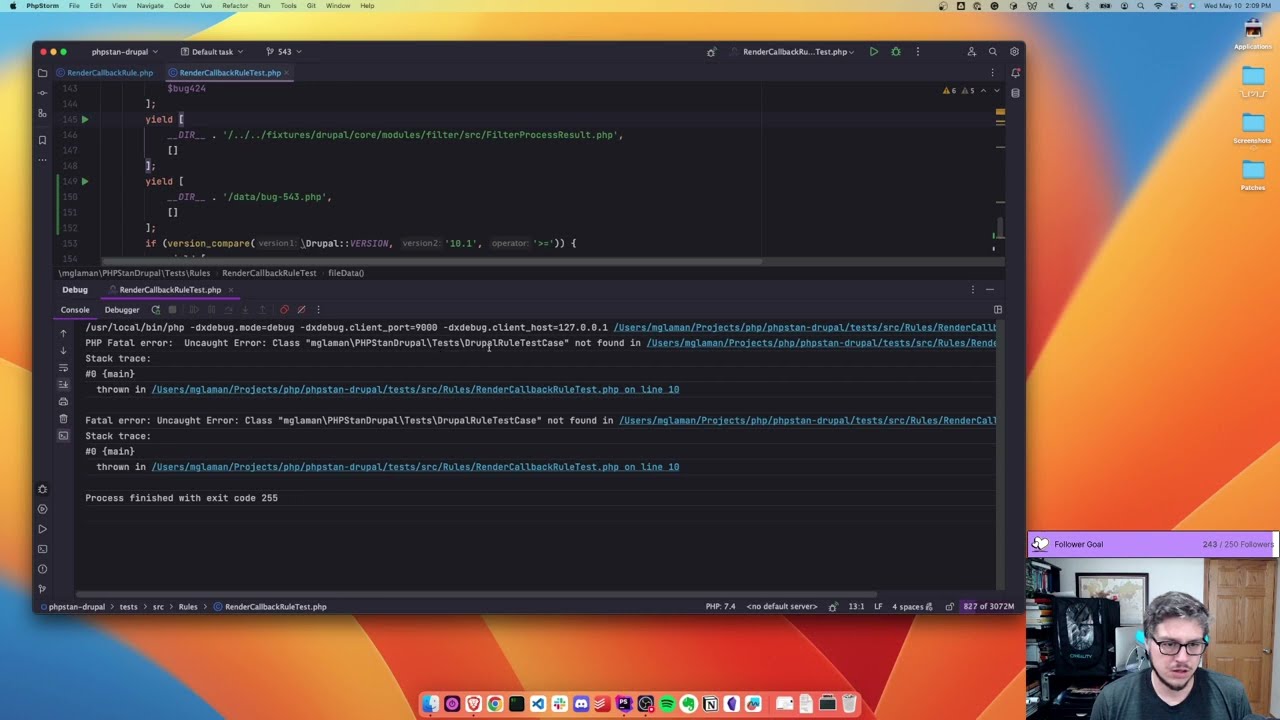Open Database tool window icon in right sidebar

point(1015,93)
